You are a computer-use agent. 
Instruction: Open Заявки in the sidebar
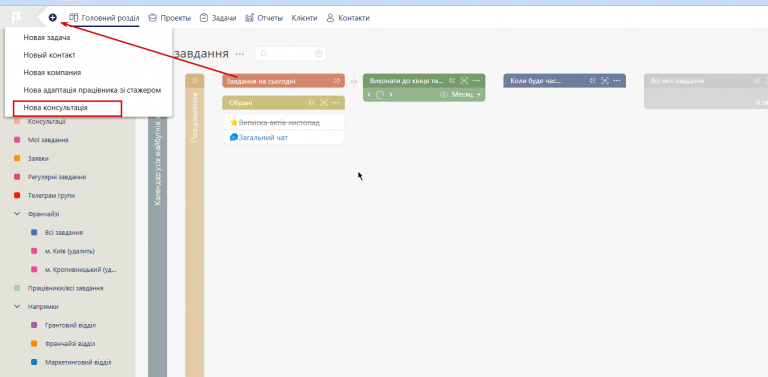click(38, 159)
